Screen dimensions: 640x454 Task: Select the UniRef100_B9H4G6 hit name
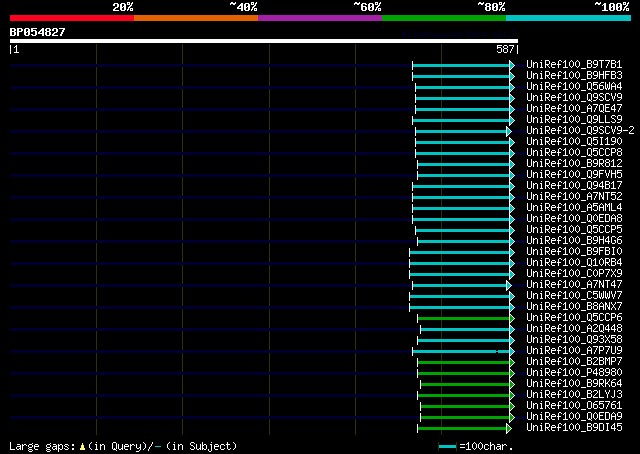tap(574, 241)
